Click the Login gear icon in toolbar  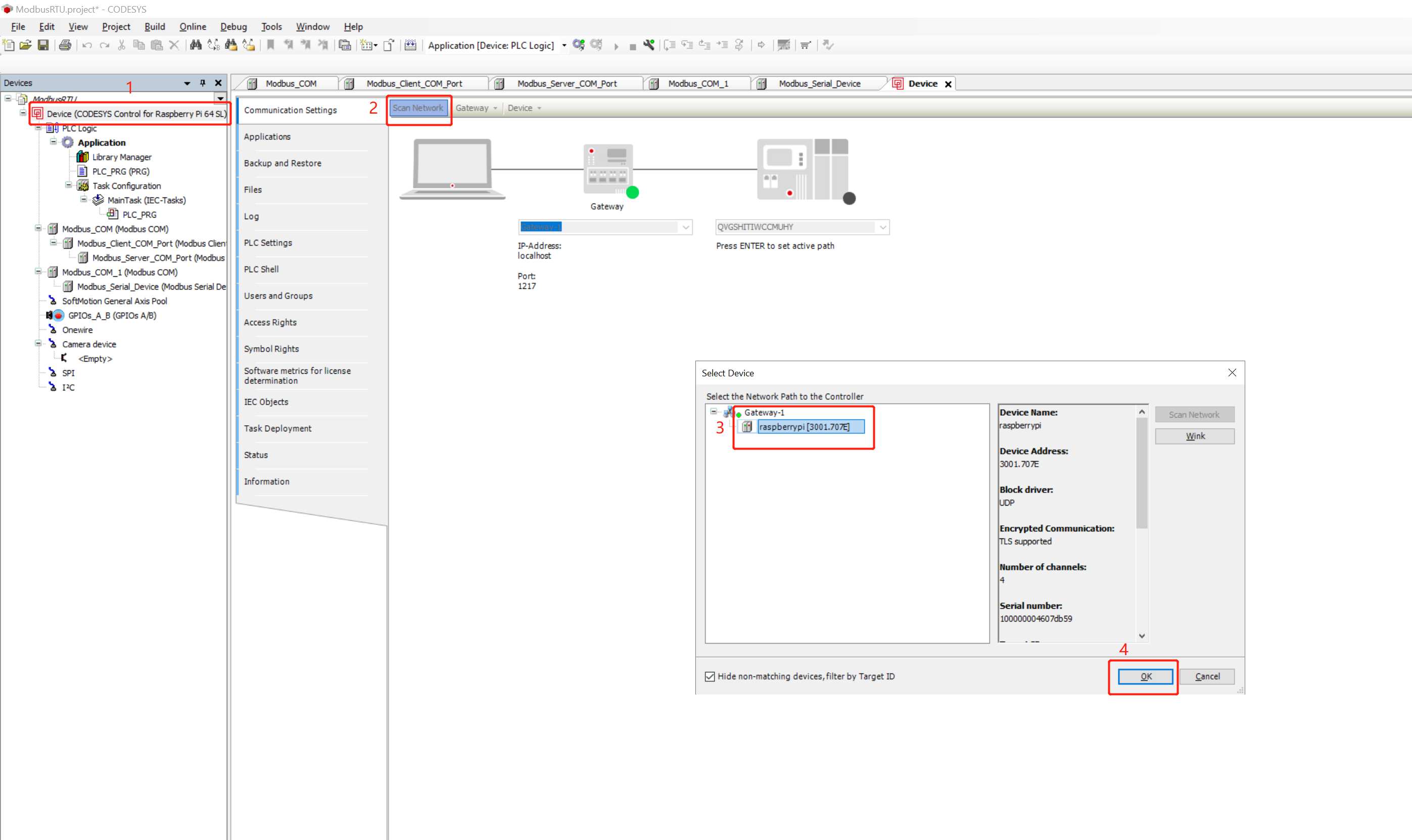[579, 45]
